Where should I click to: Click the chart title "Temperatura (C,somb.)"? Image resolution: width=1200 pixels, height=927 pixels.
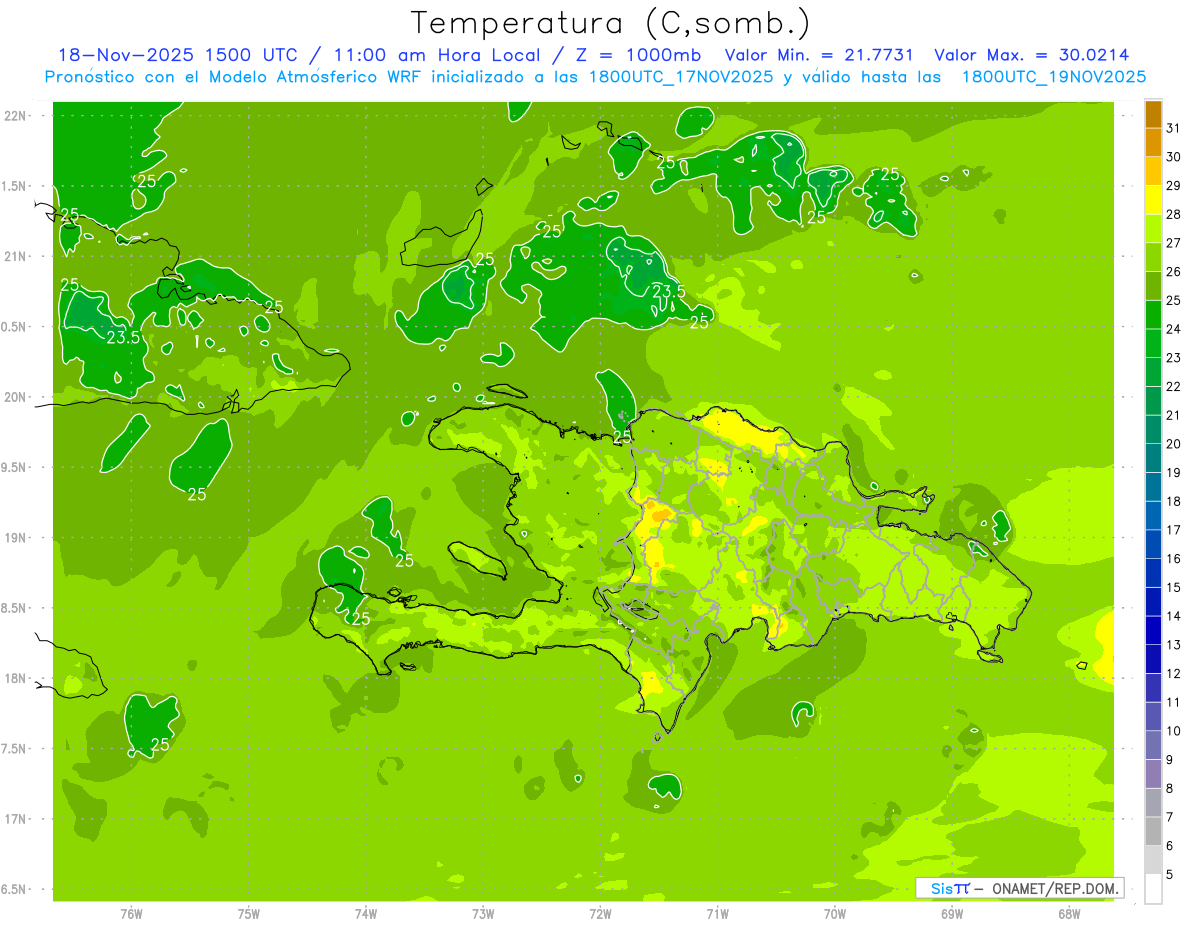(x=611, y=22)
